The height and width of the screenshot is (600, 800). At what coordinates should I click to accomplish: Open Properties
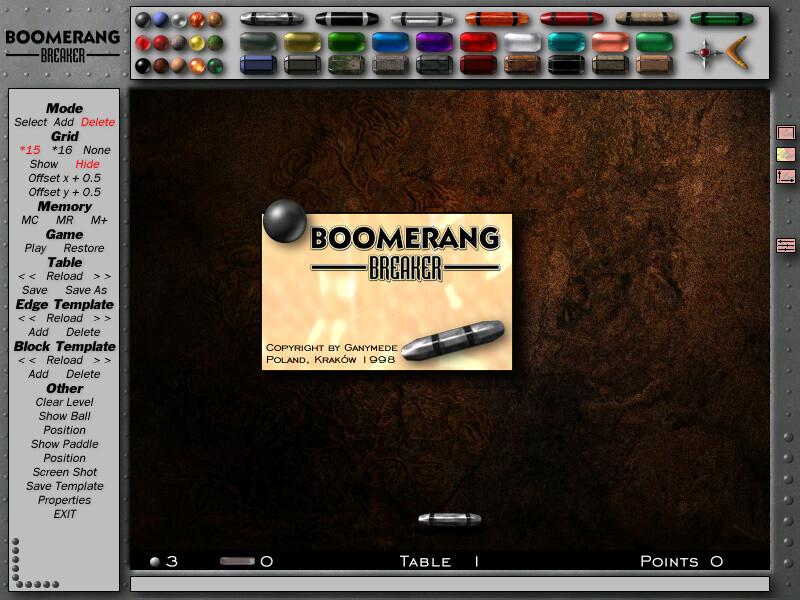coord(64,501)
